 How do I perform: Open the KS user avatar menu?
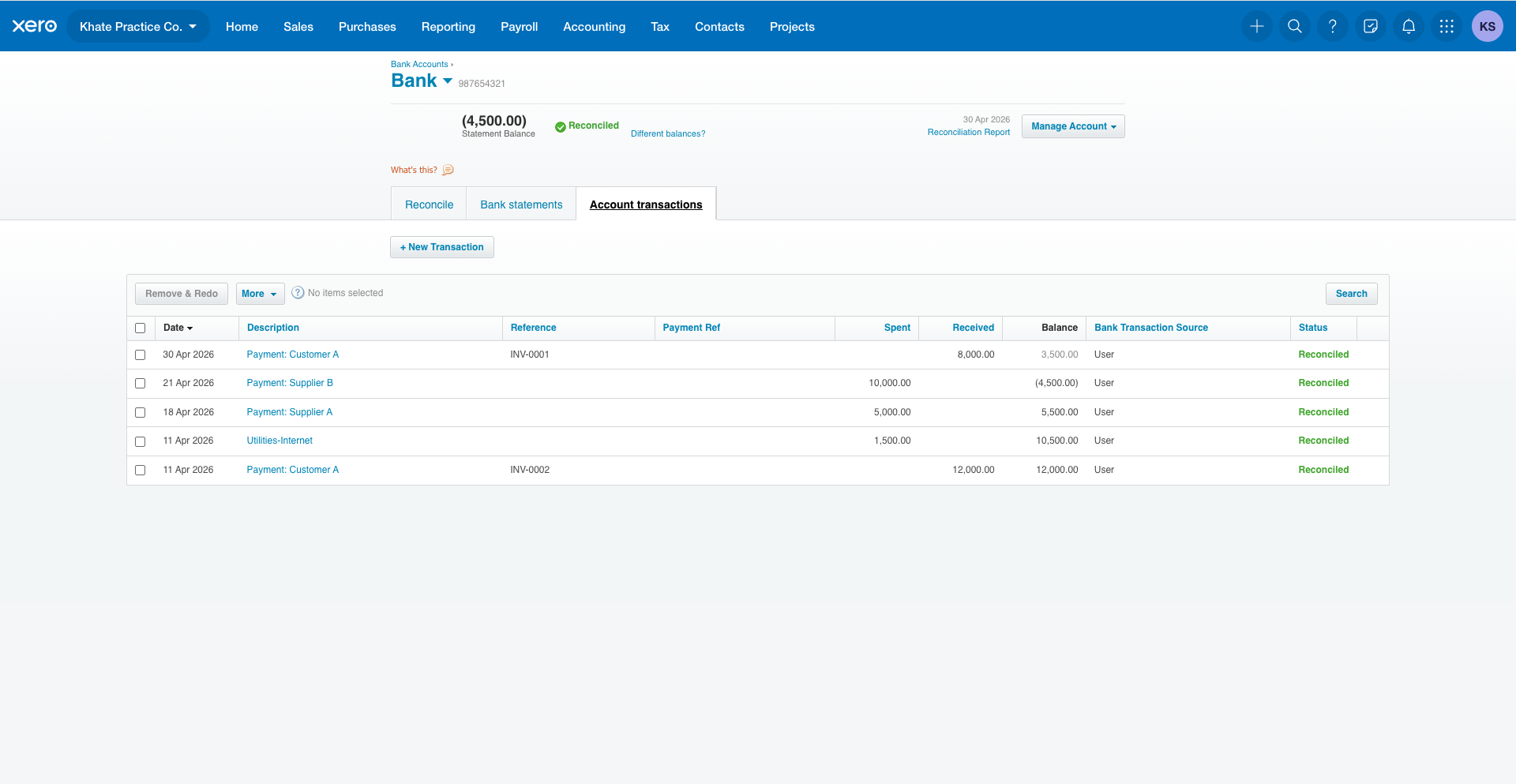pos(1488,26)
